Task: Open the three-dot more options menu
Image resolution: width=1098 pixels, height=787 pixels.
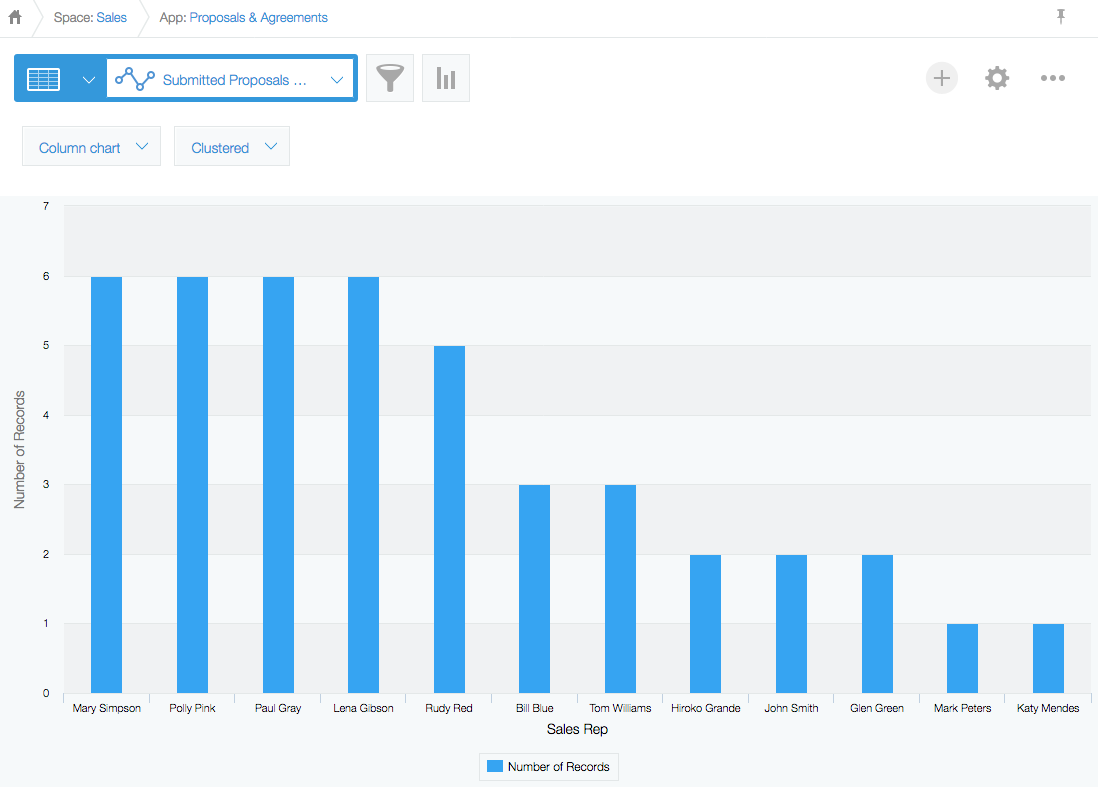Action: [x=1052, y=78]
